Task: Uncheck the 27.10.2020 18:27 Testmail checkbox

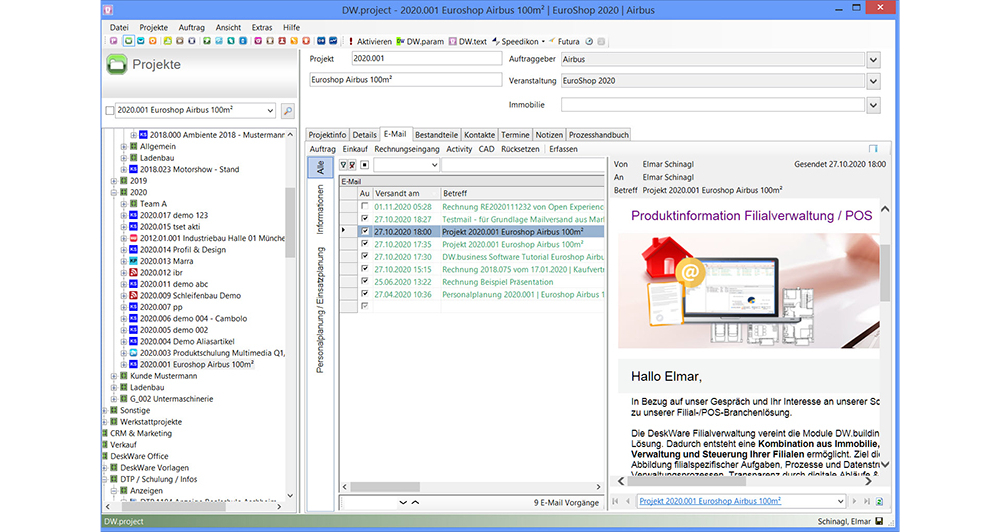Action: 364,219
